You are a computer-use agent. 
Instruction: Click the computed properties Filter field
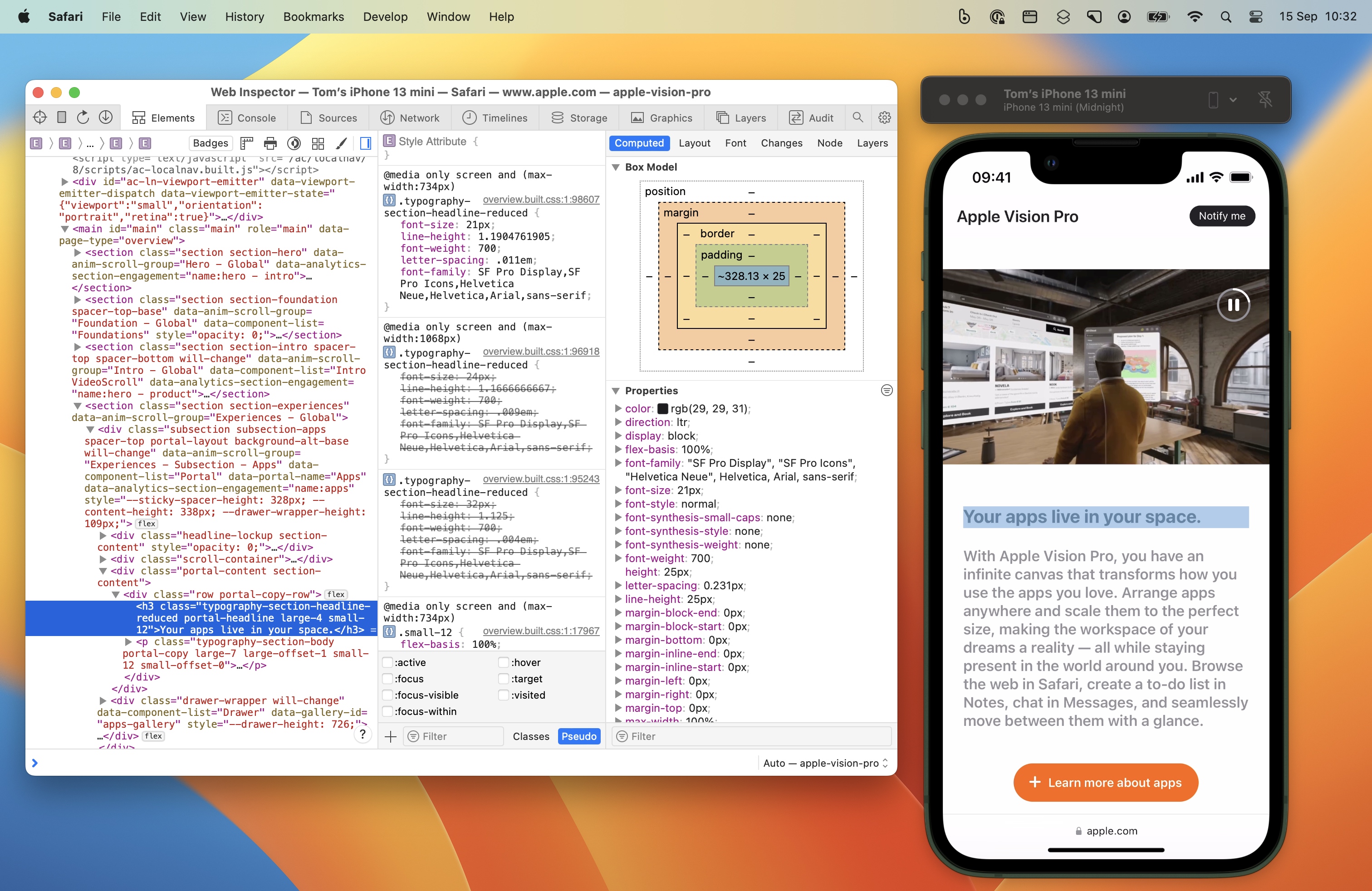click(x=751, y=736)
